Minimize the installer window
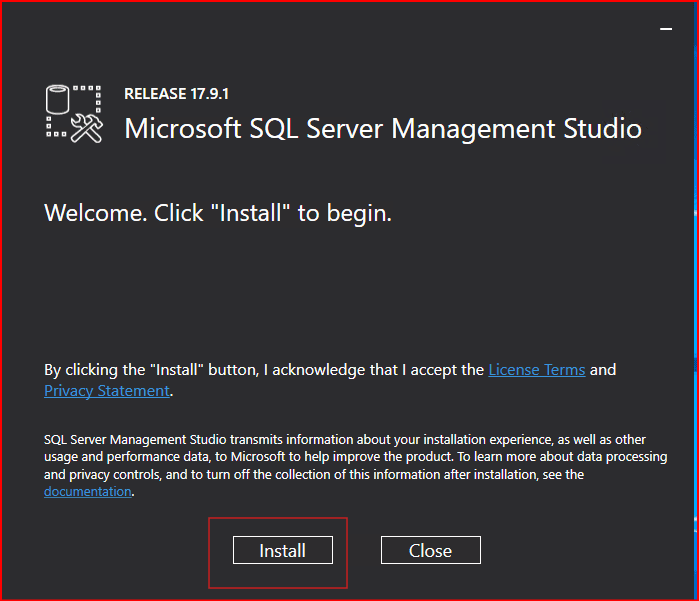699x601 pixels. point(666,30)
